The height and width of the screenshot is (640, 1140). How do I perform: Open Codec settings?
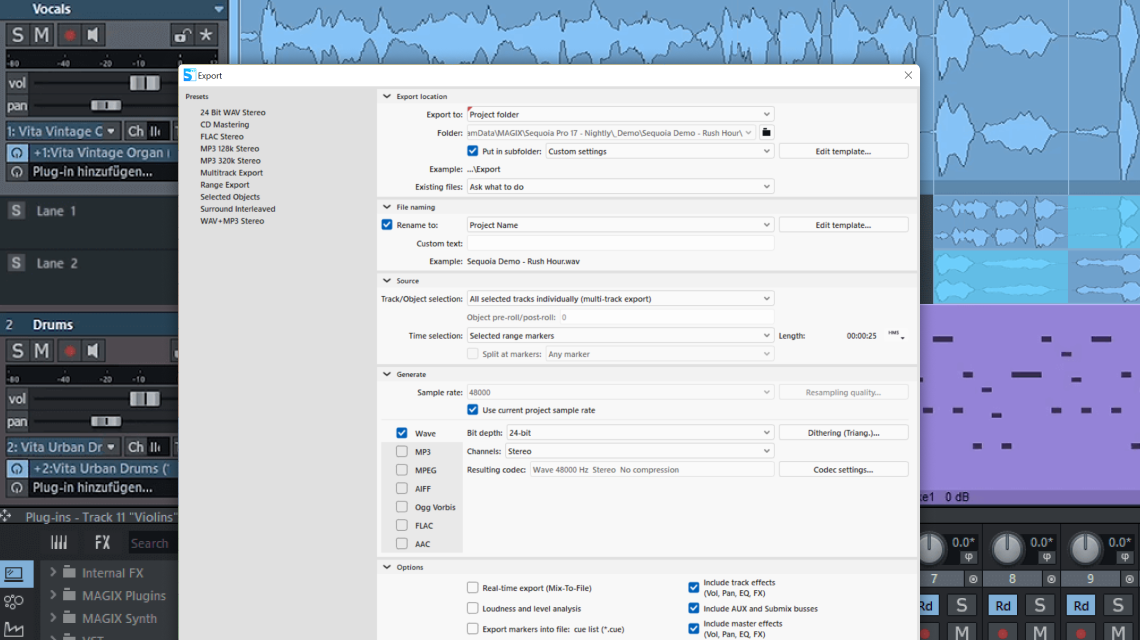(843, 470)
